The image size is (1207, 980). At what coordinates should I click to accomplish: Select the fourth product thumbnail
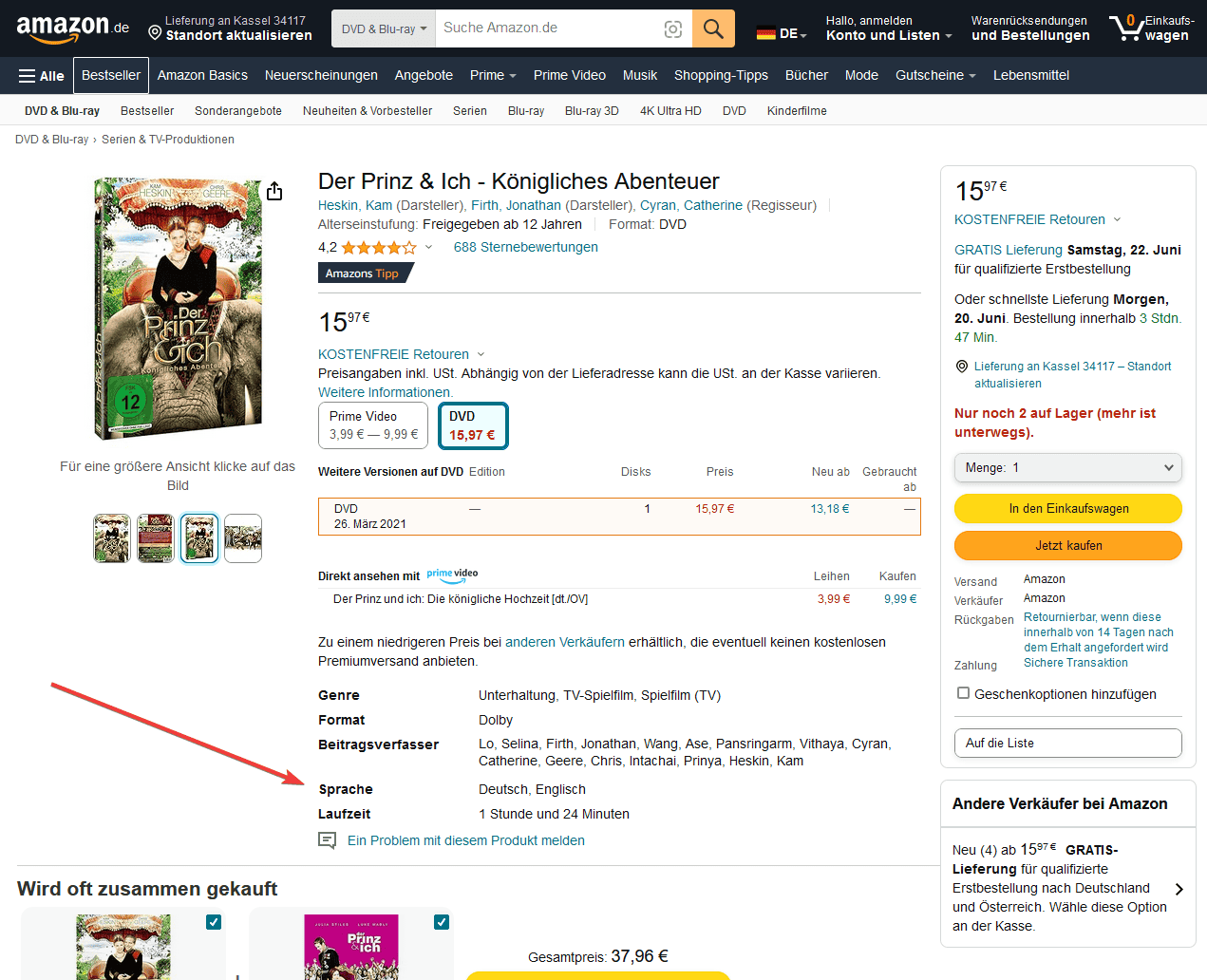243,538
